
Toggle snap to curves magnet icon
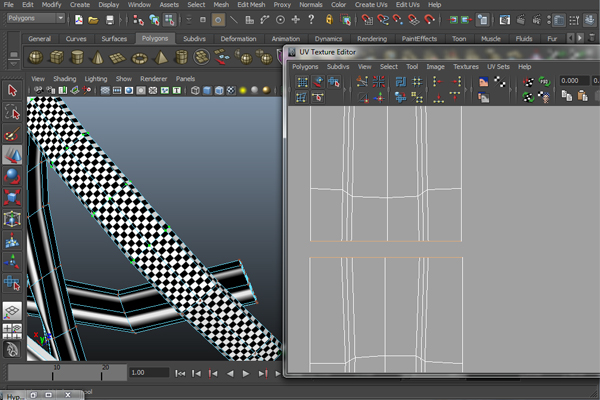click(382, 20)
